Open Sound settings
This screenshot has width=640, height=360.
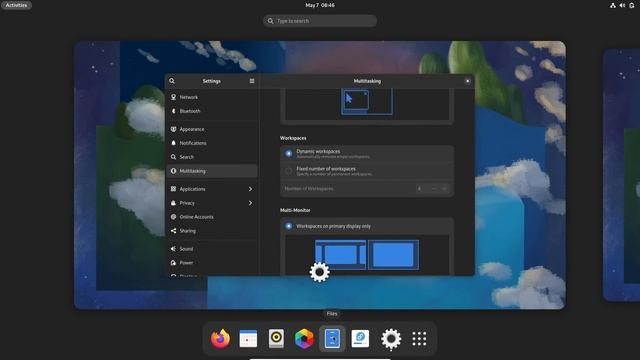tap(212, 249)
